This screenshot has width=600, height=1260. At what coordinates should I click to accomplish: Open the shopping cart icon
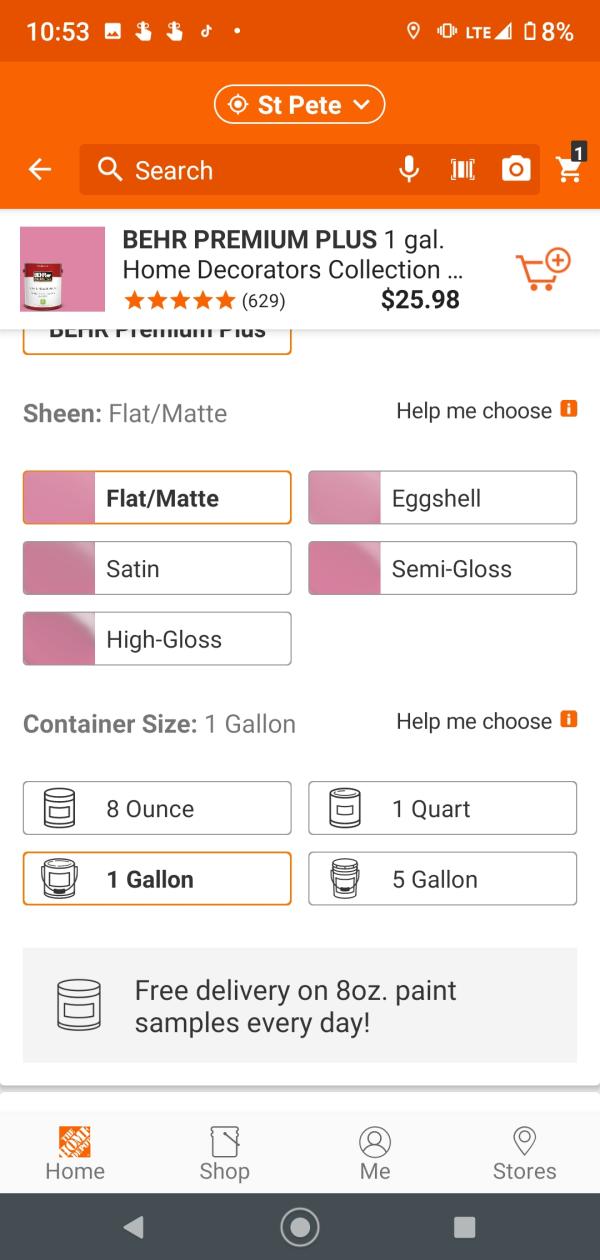[x=570, y=168]
